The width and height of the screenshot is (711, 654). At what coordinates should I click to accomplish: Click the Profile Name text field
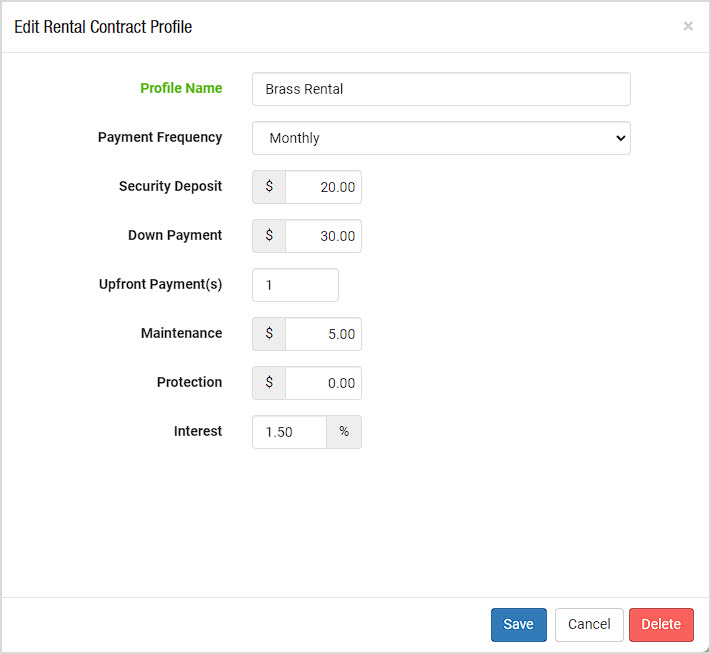click(441, 89)
